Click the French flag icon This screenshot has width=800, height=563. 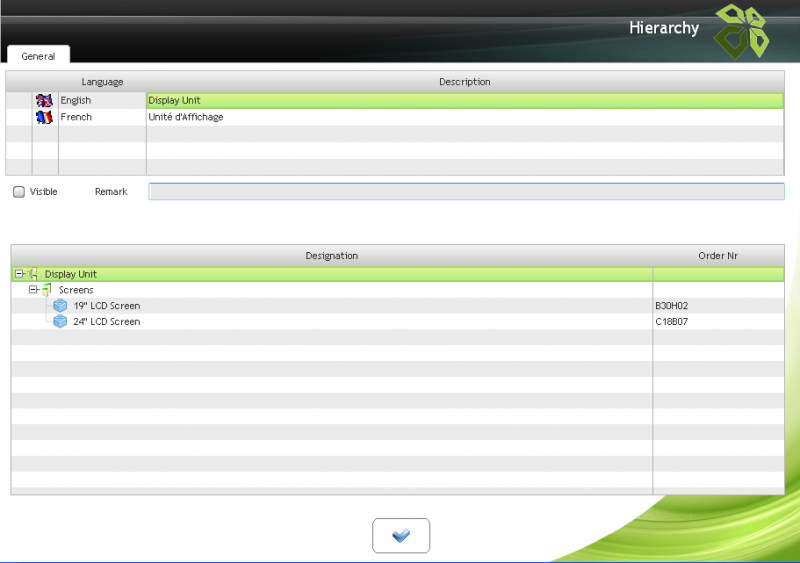(x=44, y=117)
